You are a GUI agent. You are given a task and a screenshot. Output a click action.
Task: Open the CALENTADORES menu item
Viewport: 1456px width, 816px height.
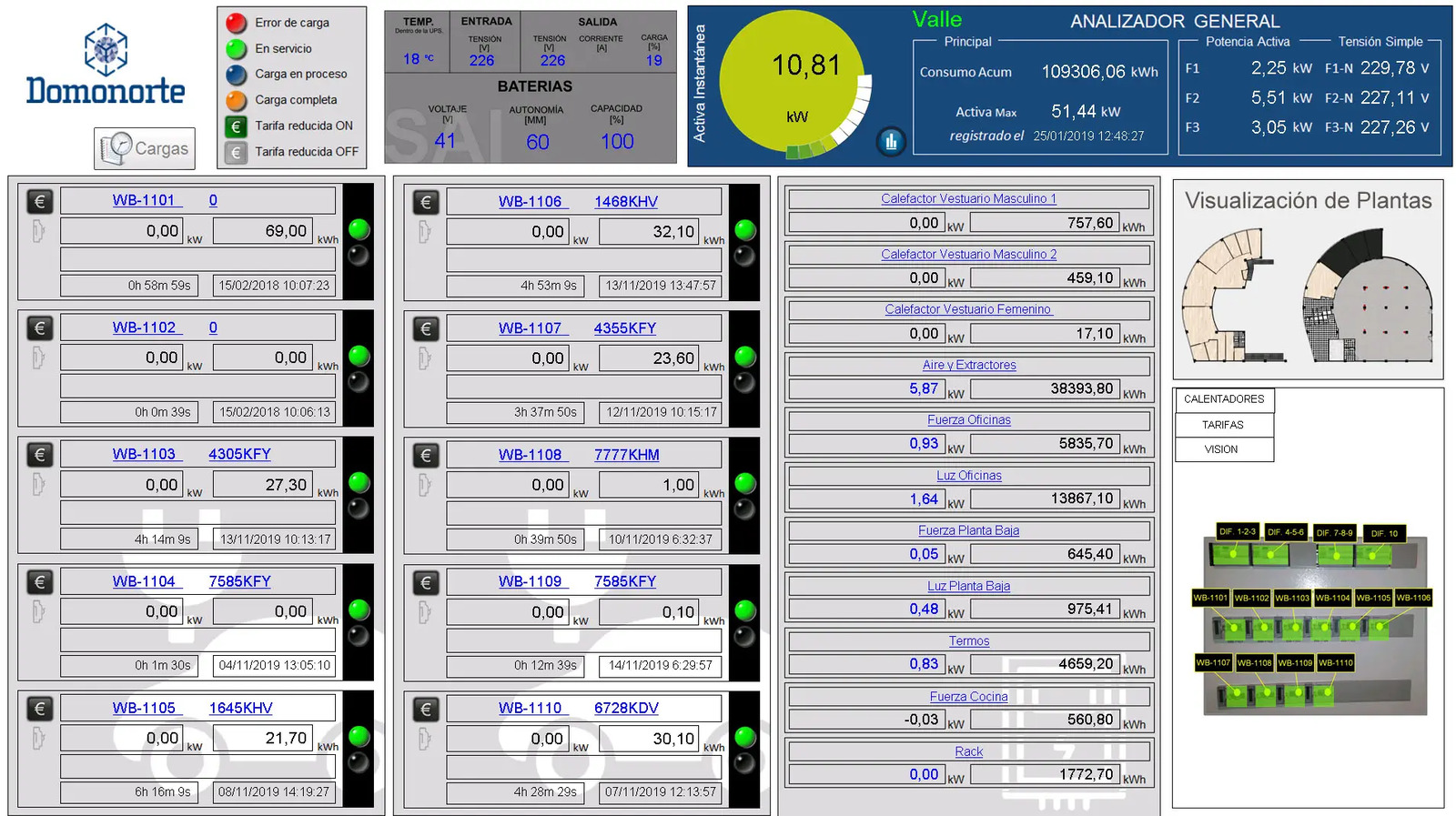click(1224, 399)
